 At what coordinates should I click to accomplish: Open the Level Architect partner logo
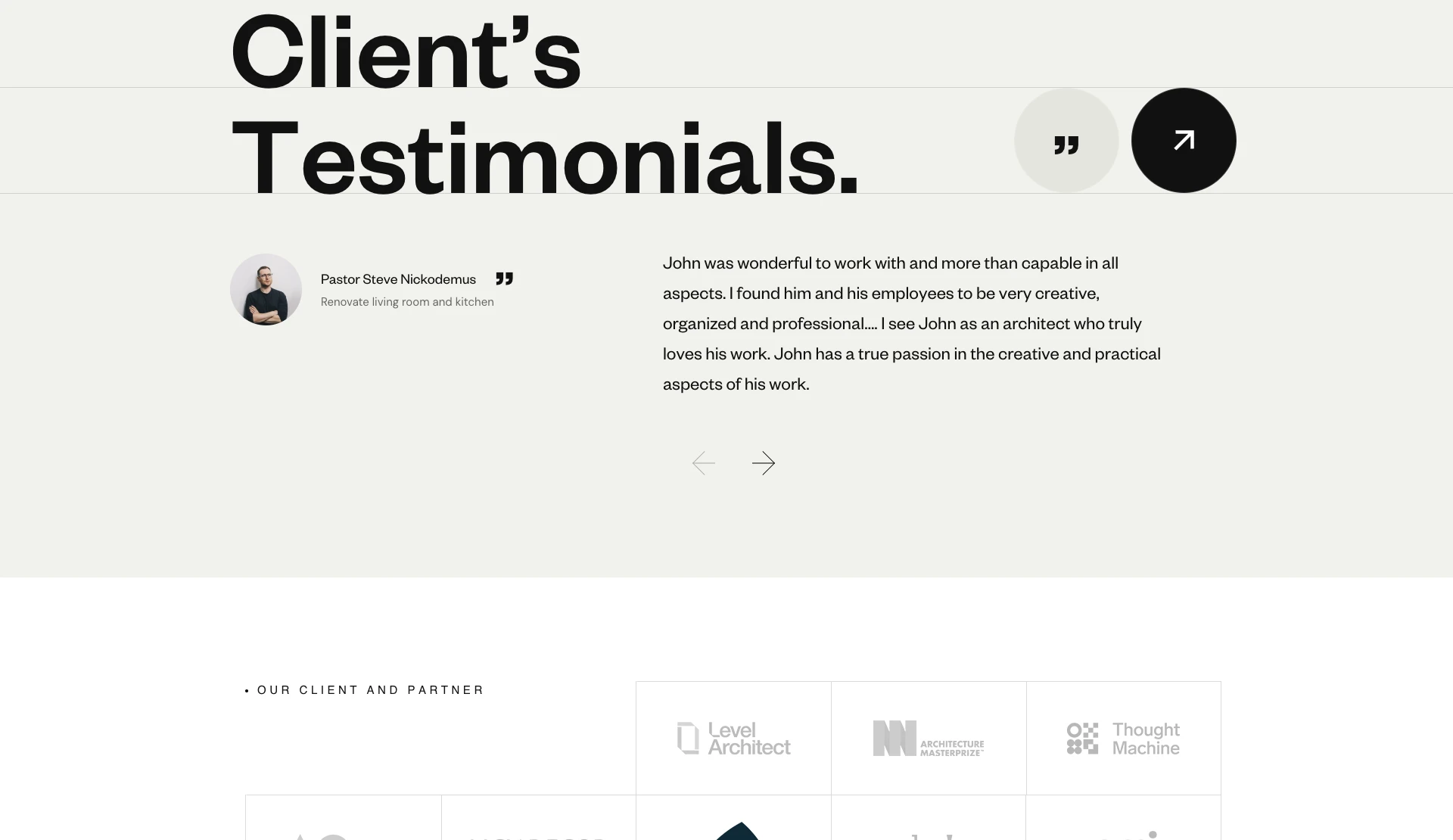[x=733, y=738]
